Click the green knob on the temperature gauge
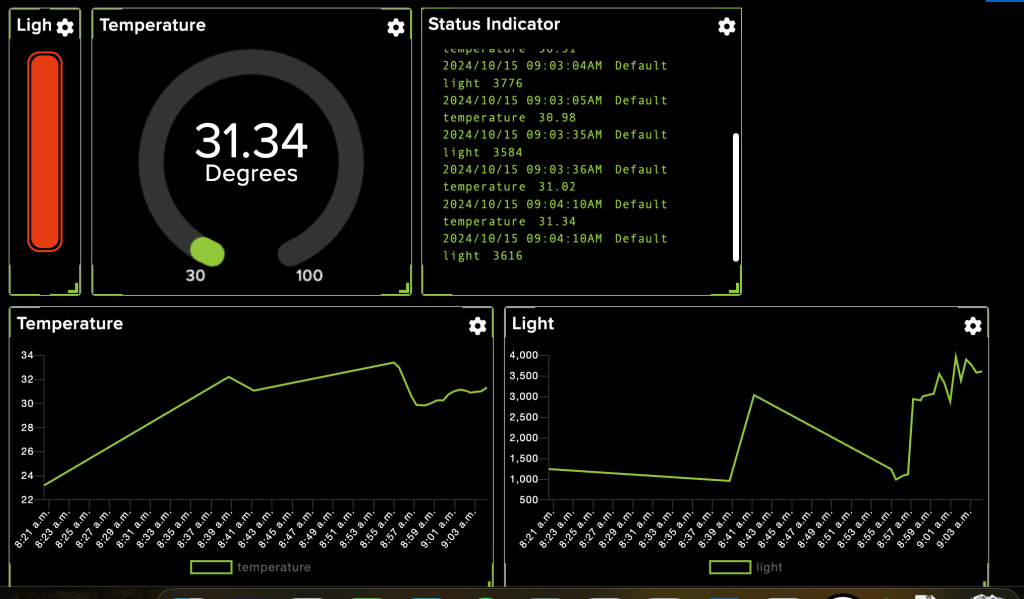 click(x=207, y=251)
